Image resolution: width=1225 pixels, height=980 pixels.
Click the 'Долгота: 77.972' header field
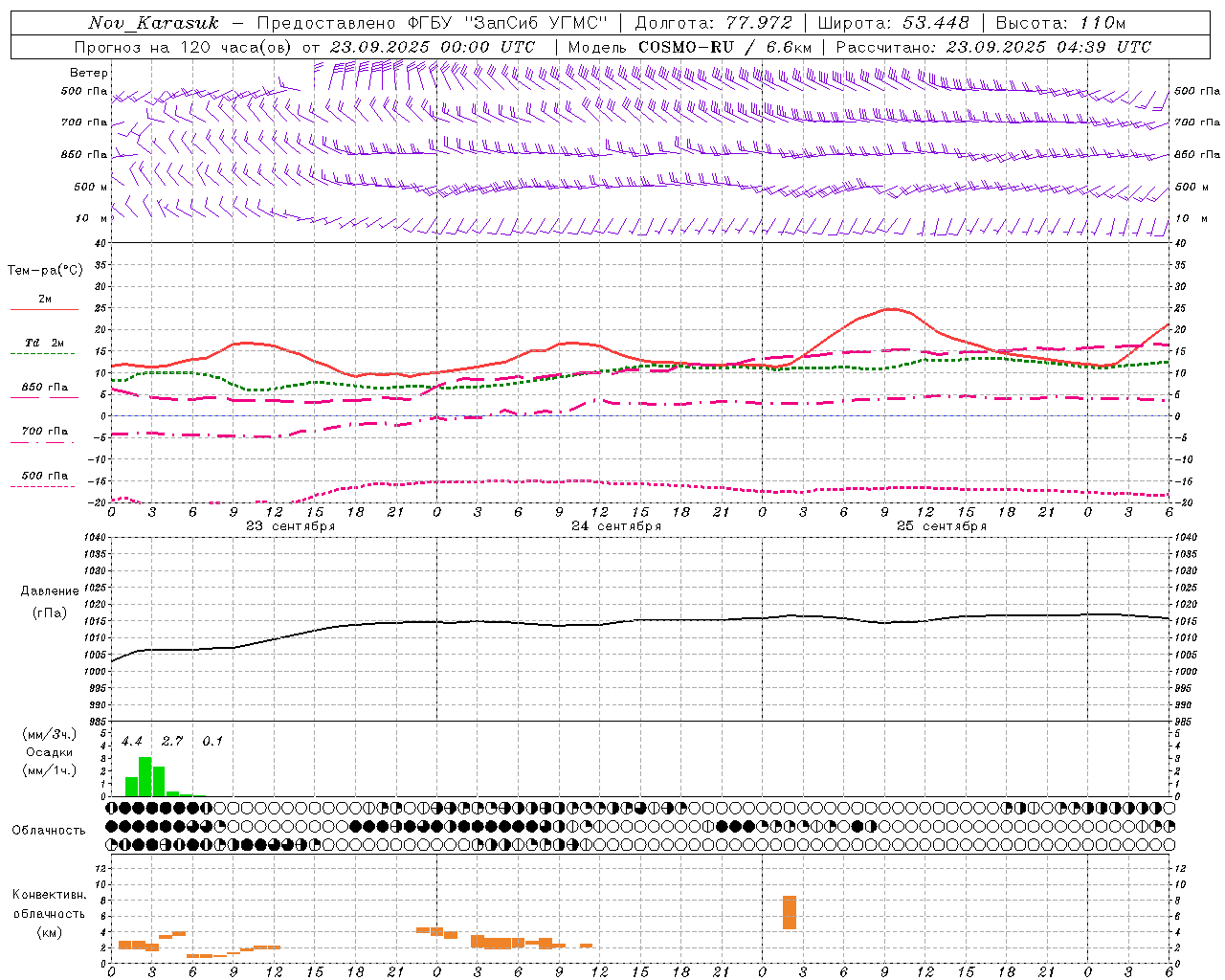(x=714, y=23)
